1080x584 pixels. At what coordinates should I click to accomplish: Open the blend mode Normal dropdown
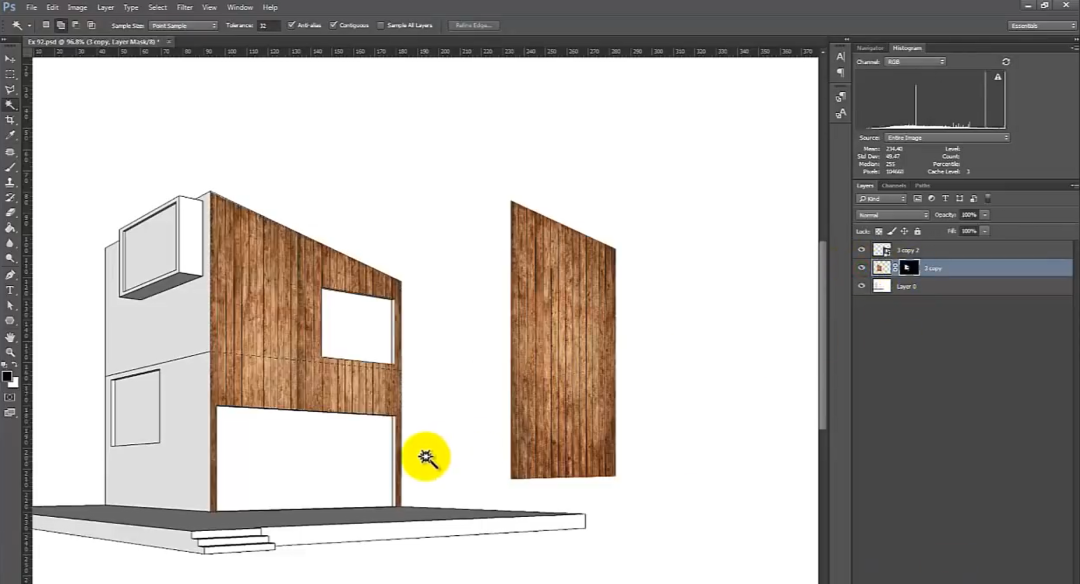tap(893, 215)
